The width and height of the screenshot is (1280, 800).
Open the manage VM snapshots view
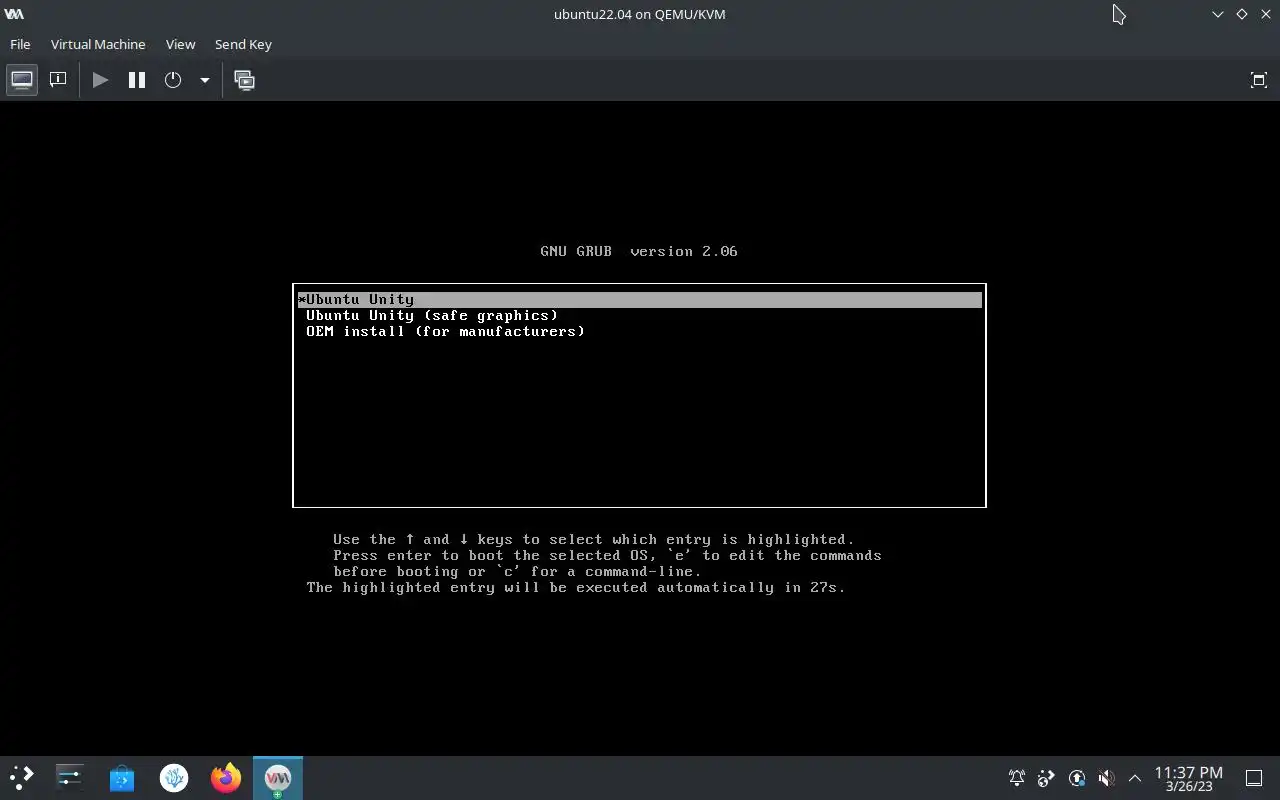pos(244,80)
